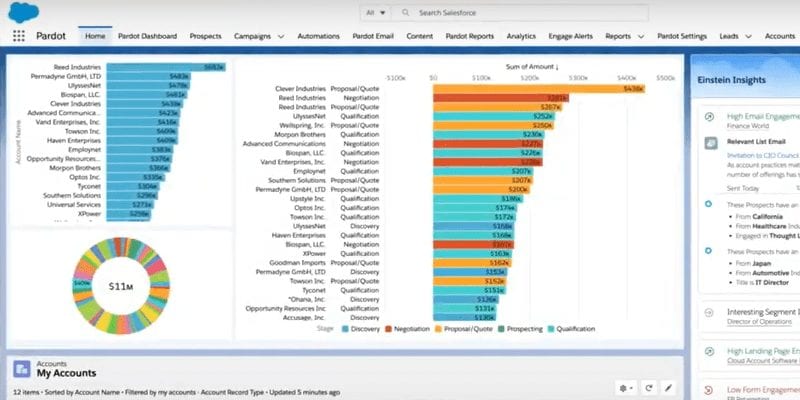Select the Permadyne GmbH $483k bar
Screen dimensions: 800x400
coord(148,76)
